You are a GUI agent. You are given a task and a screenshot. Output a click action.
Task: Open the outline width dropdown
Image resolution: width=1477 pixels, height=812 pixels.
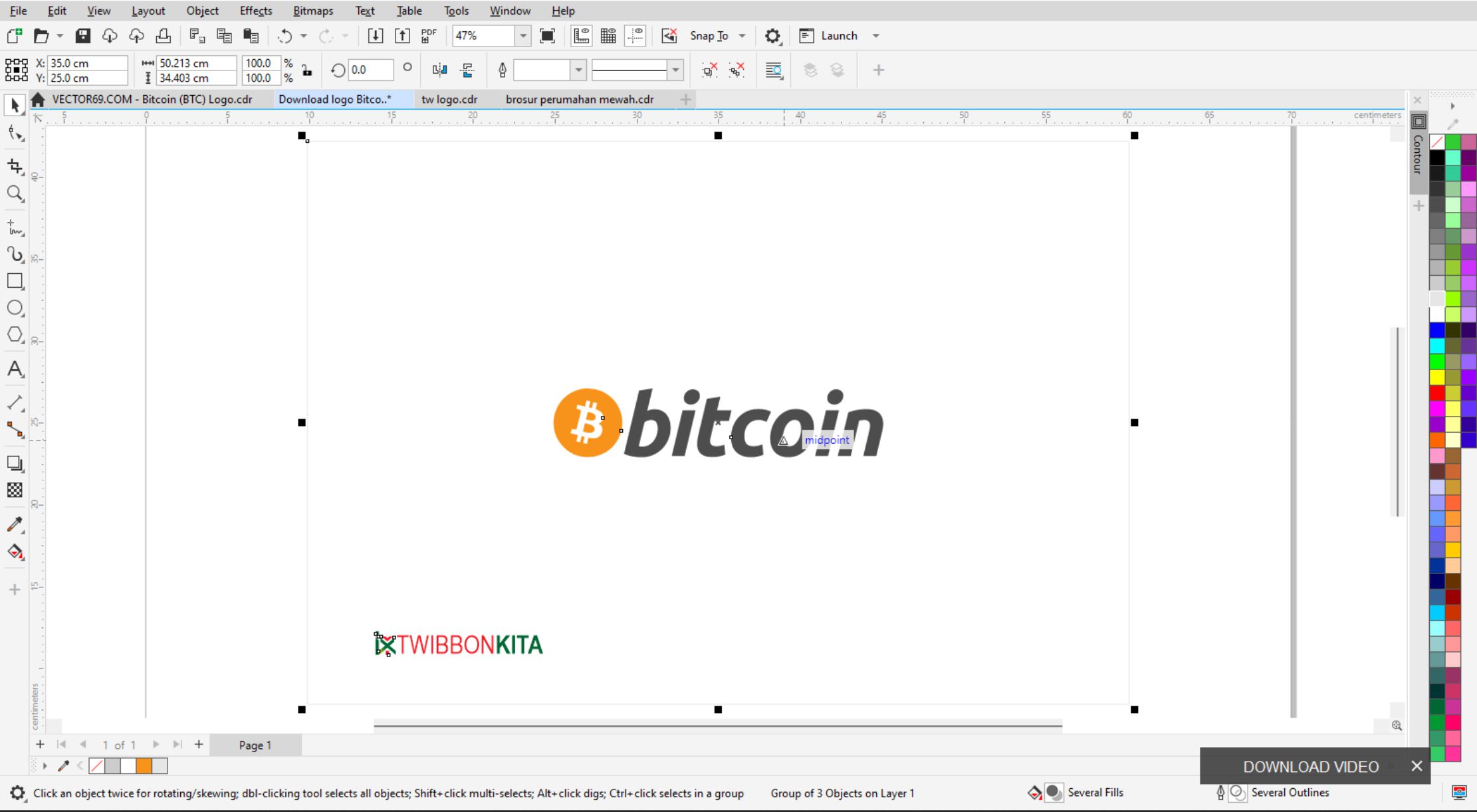(578, 70)
